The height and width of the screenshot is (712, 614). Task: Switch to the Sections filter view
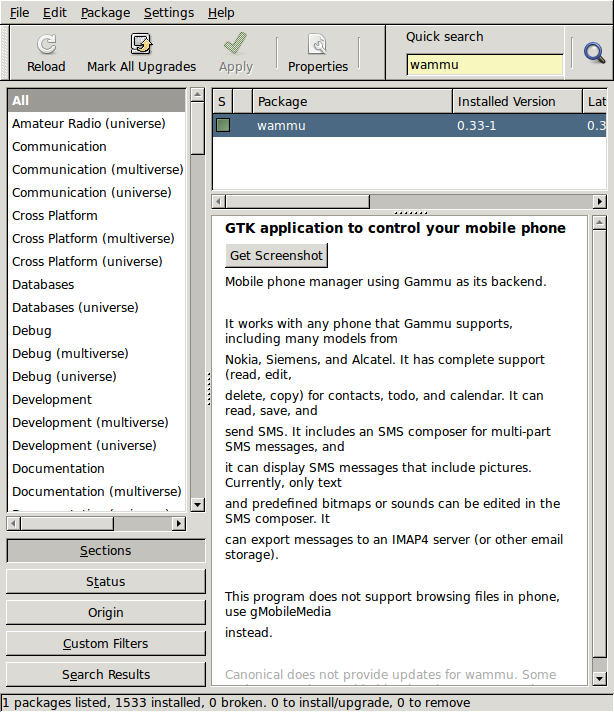106,551
